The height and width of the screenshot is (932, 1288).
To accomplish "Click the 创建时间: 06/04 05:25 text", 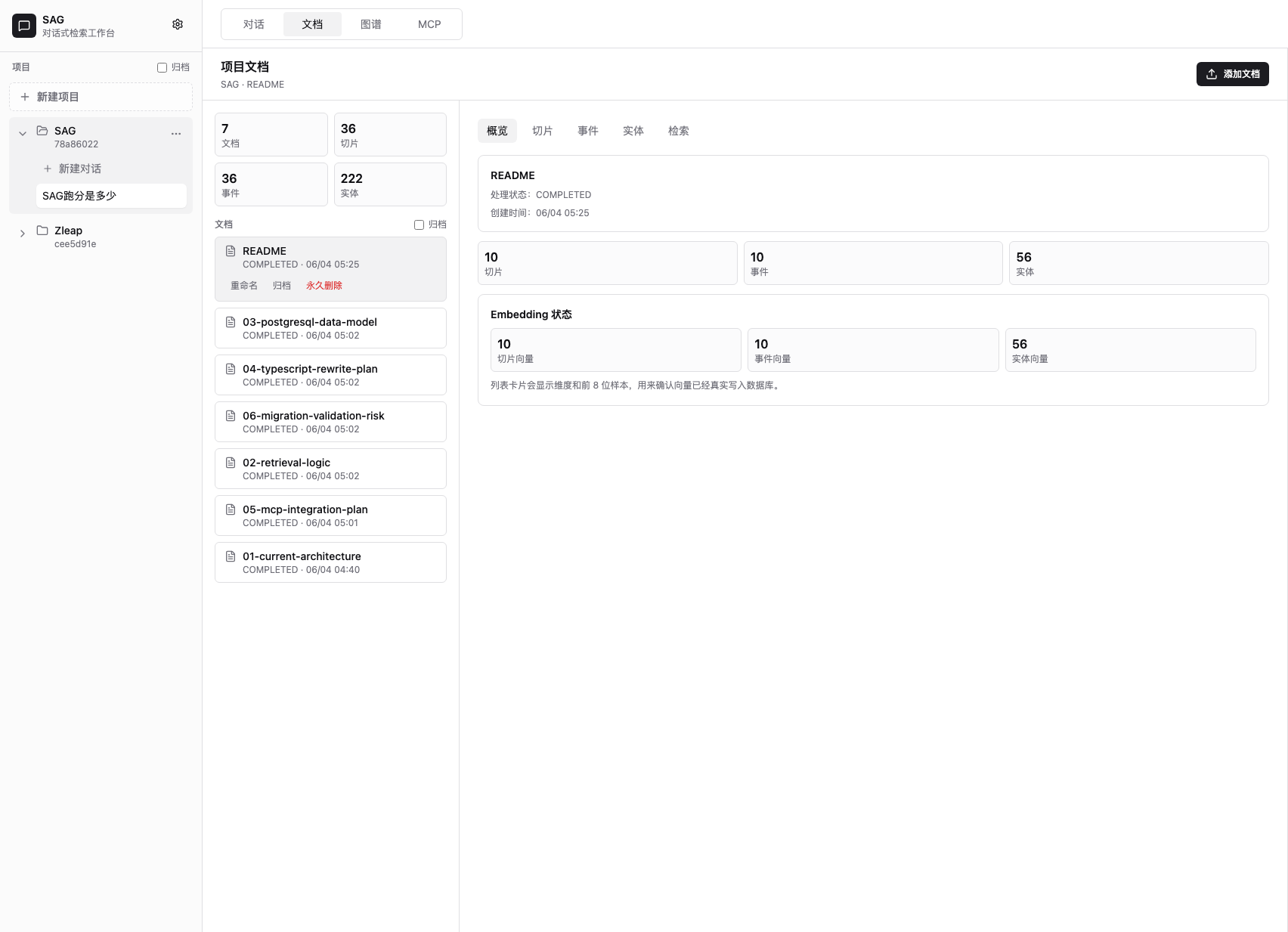I will [x=540, y=213].
